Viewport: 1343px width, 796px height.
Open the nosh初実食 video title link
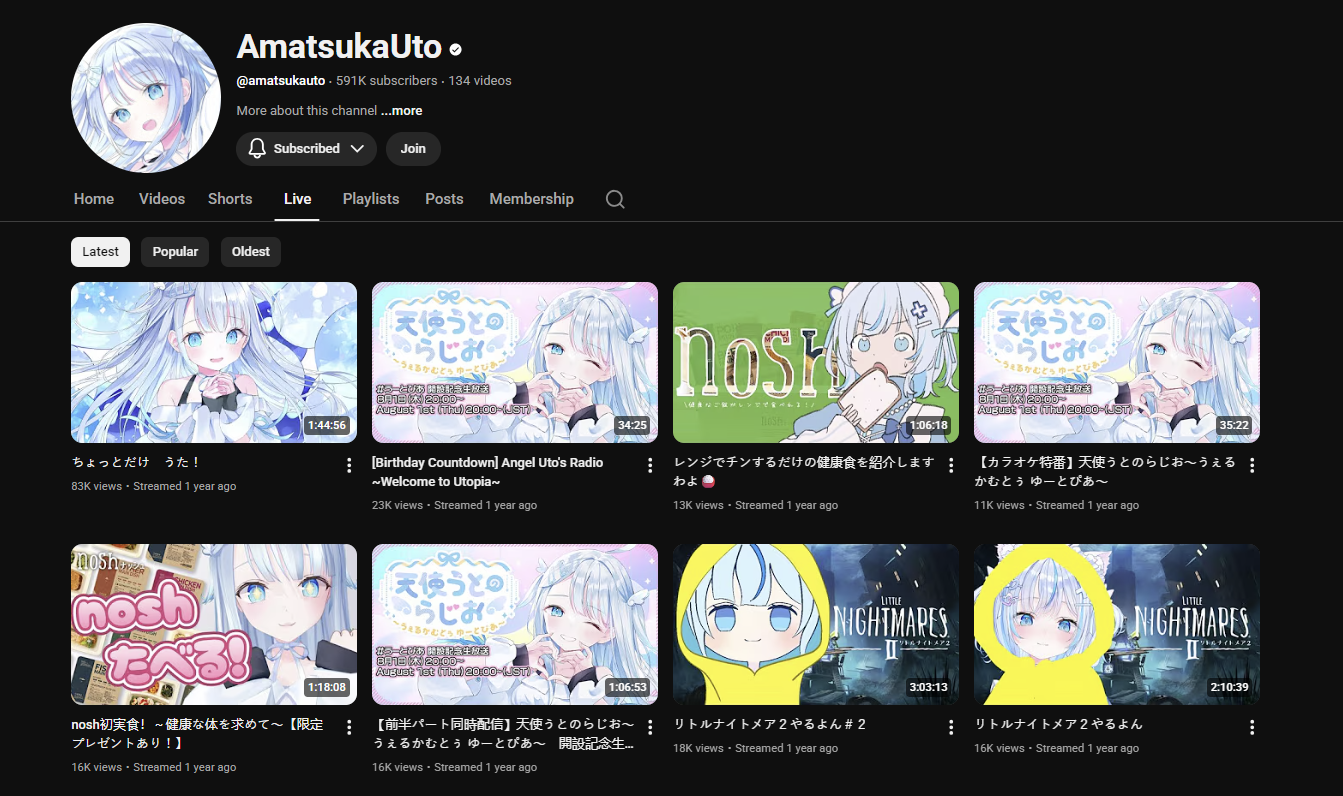(198, 734)
